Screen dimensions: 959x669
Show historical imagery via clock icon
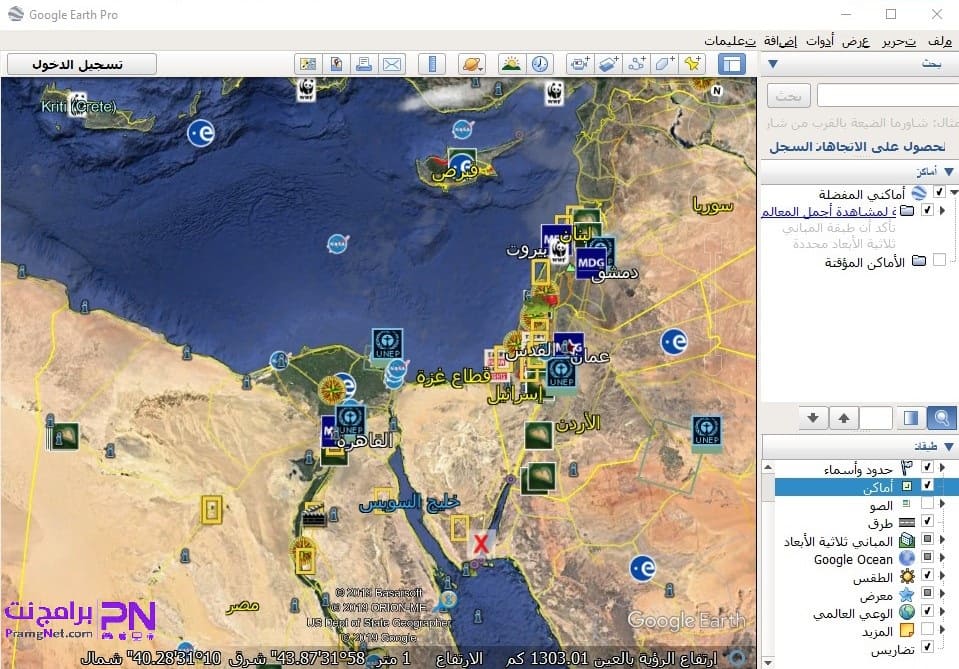[539, 64]
